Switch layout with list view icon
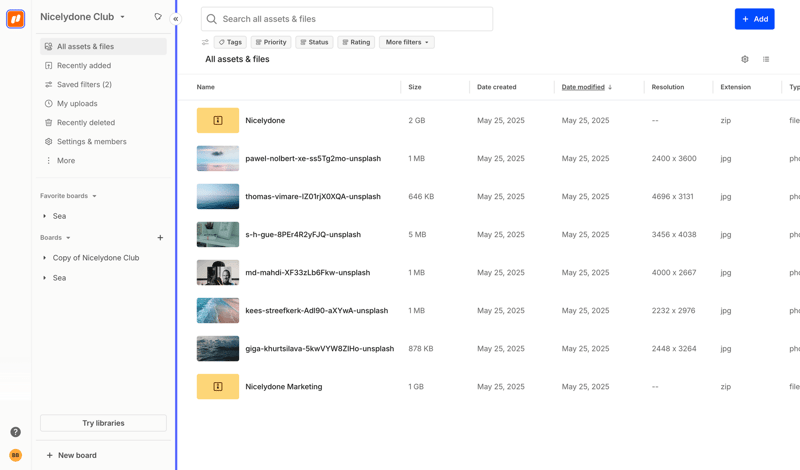The height and width of the screenshot is (470, 800). 766,59
